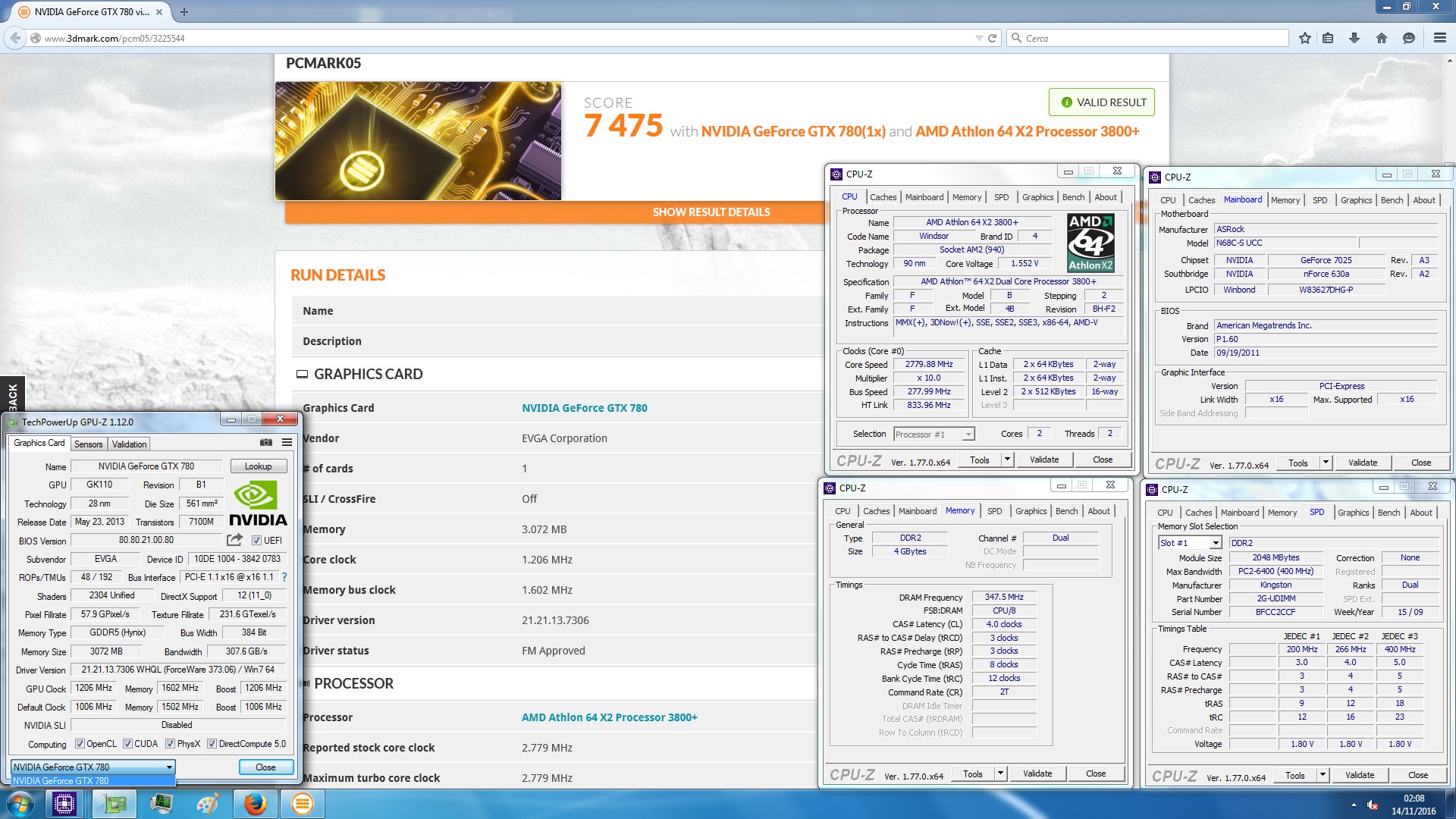Image resolution: width=1456 pixels, height=819 pixels.
Task: Click the muted volume tray icon
Action: (1373, 805)
